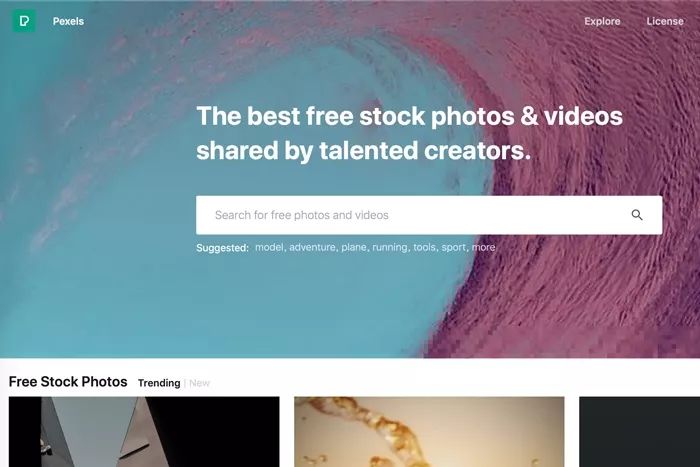Select the suggested term 'plane'
The width and height of the screenshot is (700, 467).
[x=354, y=247]
